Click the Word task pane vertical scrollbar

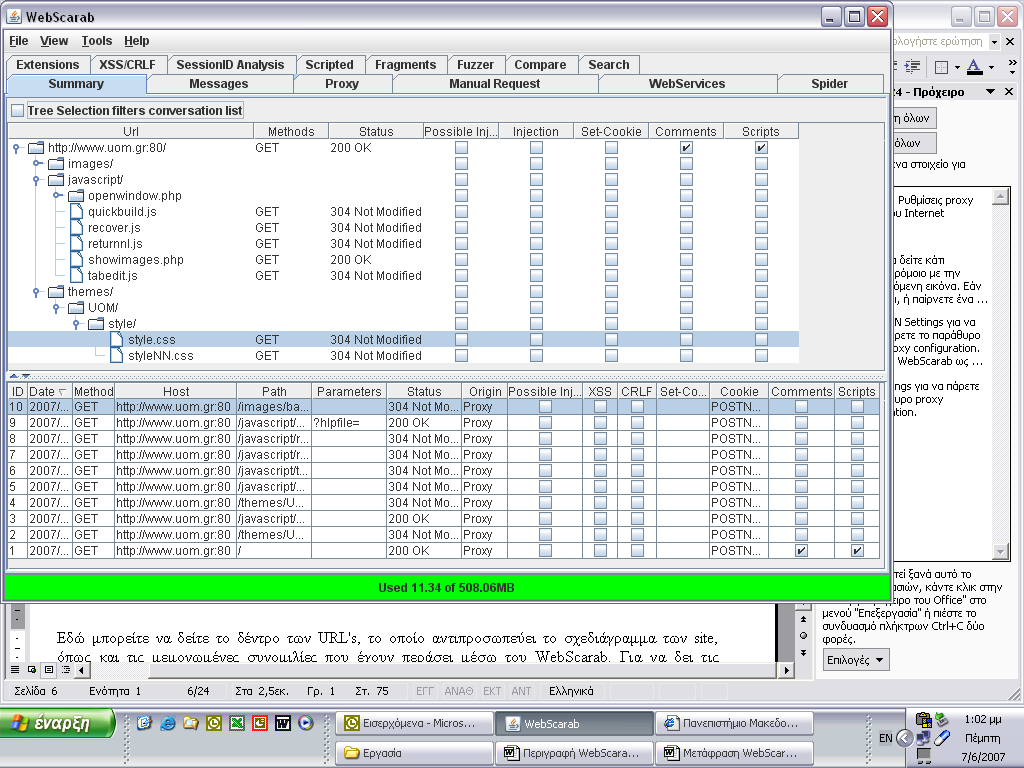[x=1000, y=374]
